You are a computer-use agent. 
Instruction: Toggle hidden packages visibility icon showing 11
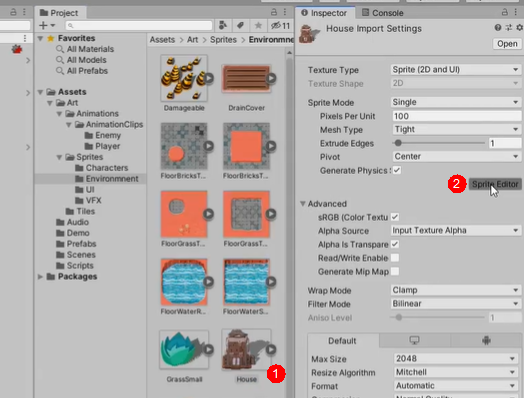(280, 25)
